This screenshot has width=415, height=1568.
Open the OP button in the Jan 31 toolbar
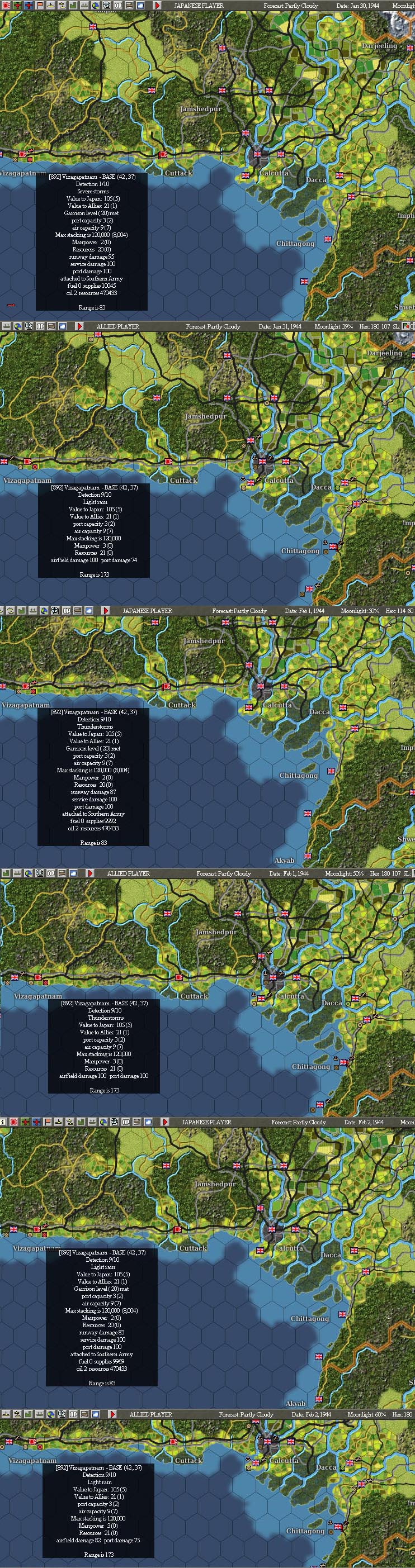(40, 326)
